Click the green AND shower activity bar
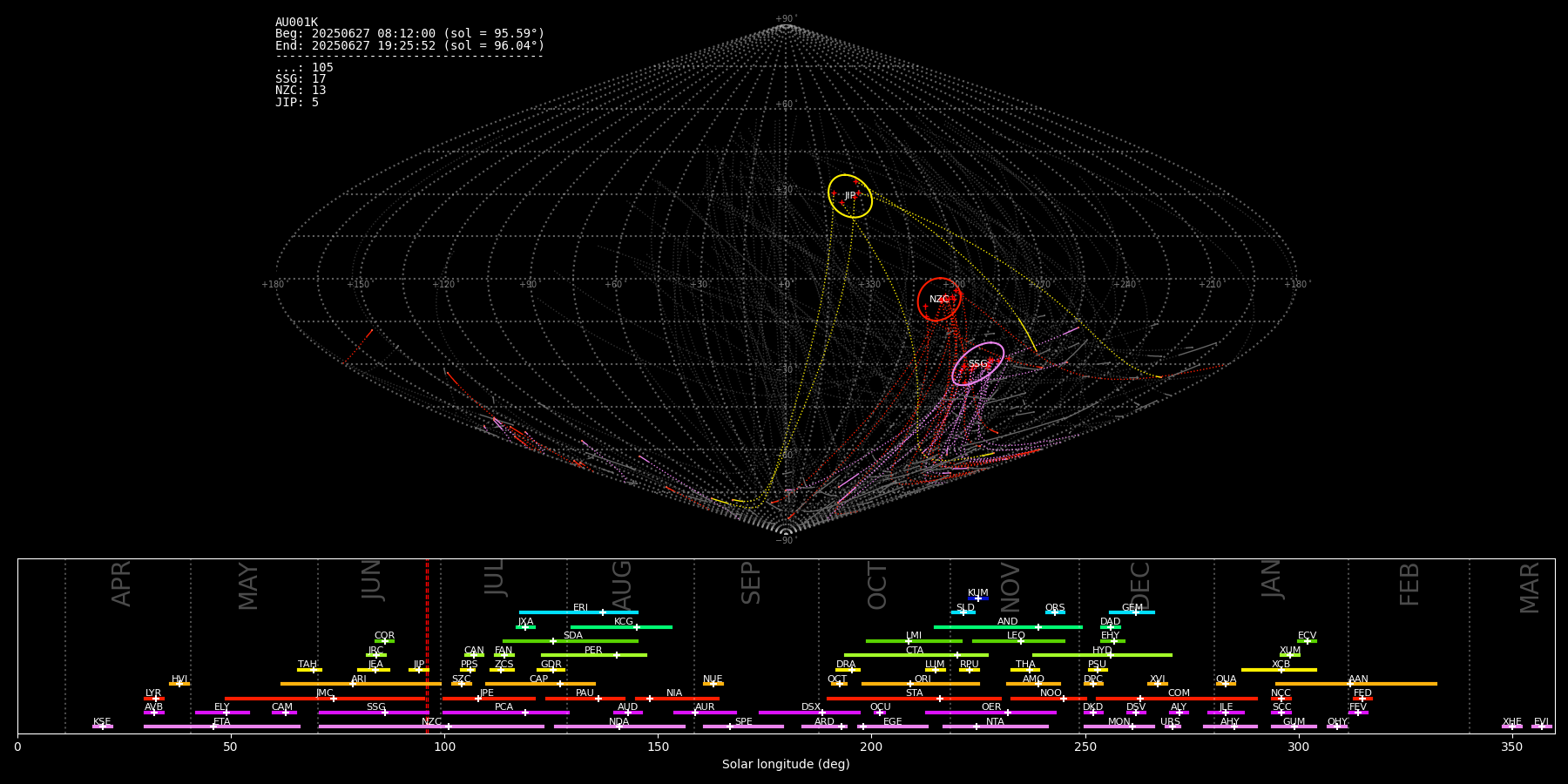The height and width of the screenshot is (784, 1568). (1008, 627)
